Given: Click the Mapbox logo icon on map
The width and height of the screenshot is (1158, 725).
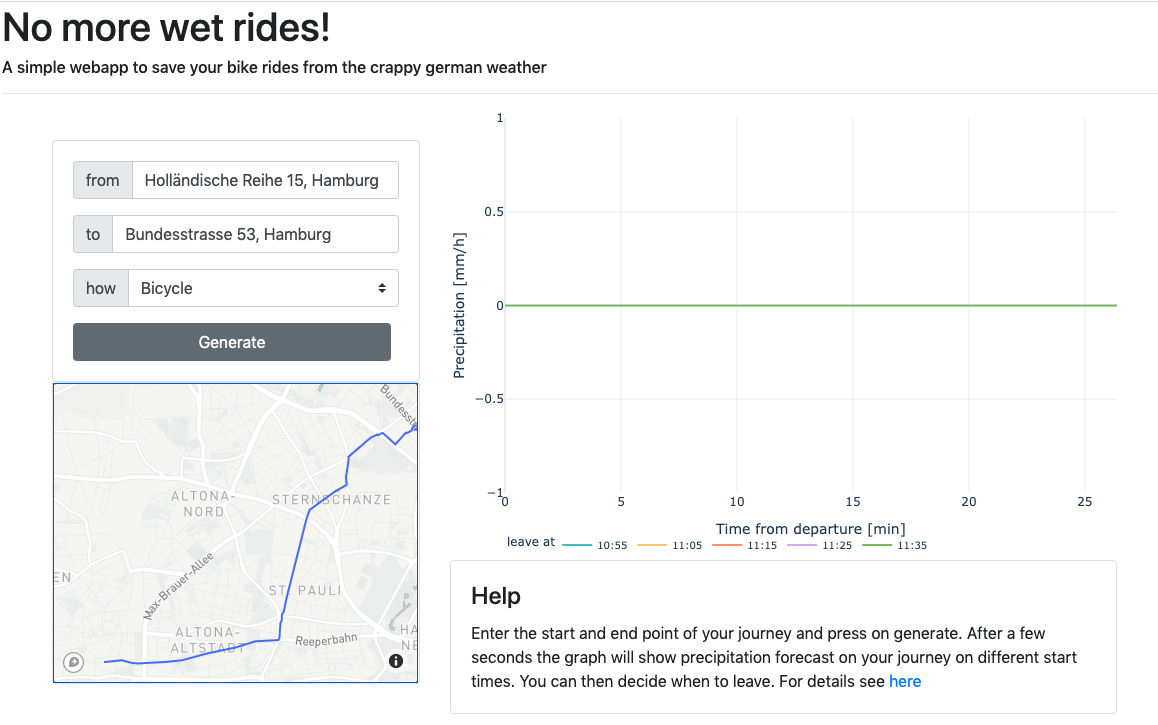Looking at the screenshot, I should (x=73, y=662).
